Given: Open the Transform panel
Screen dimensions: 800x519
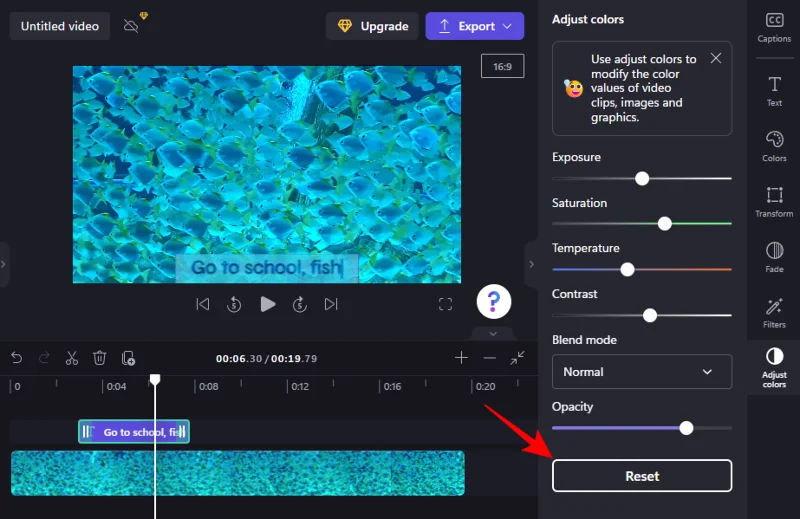Looking at the screenshot, I should (x=773, y=202).
